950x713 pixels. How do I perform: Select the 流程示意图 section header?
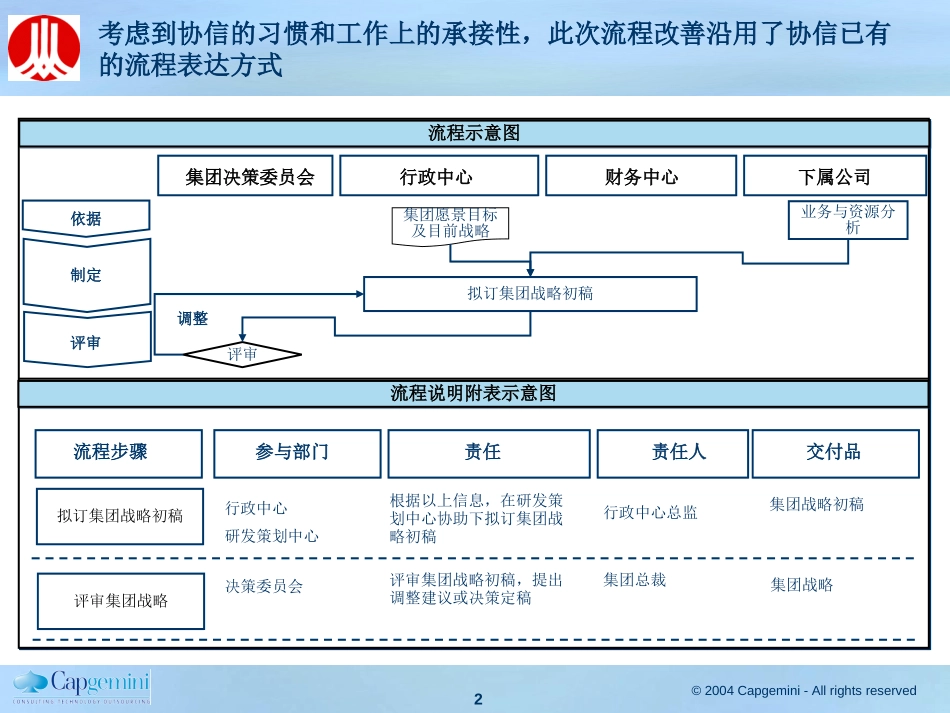tap(474, 133)
